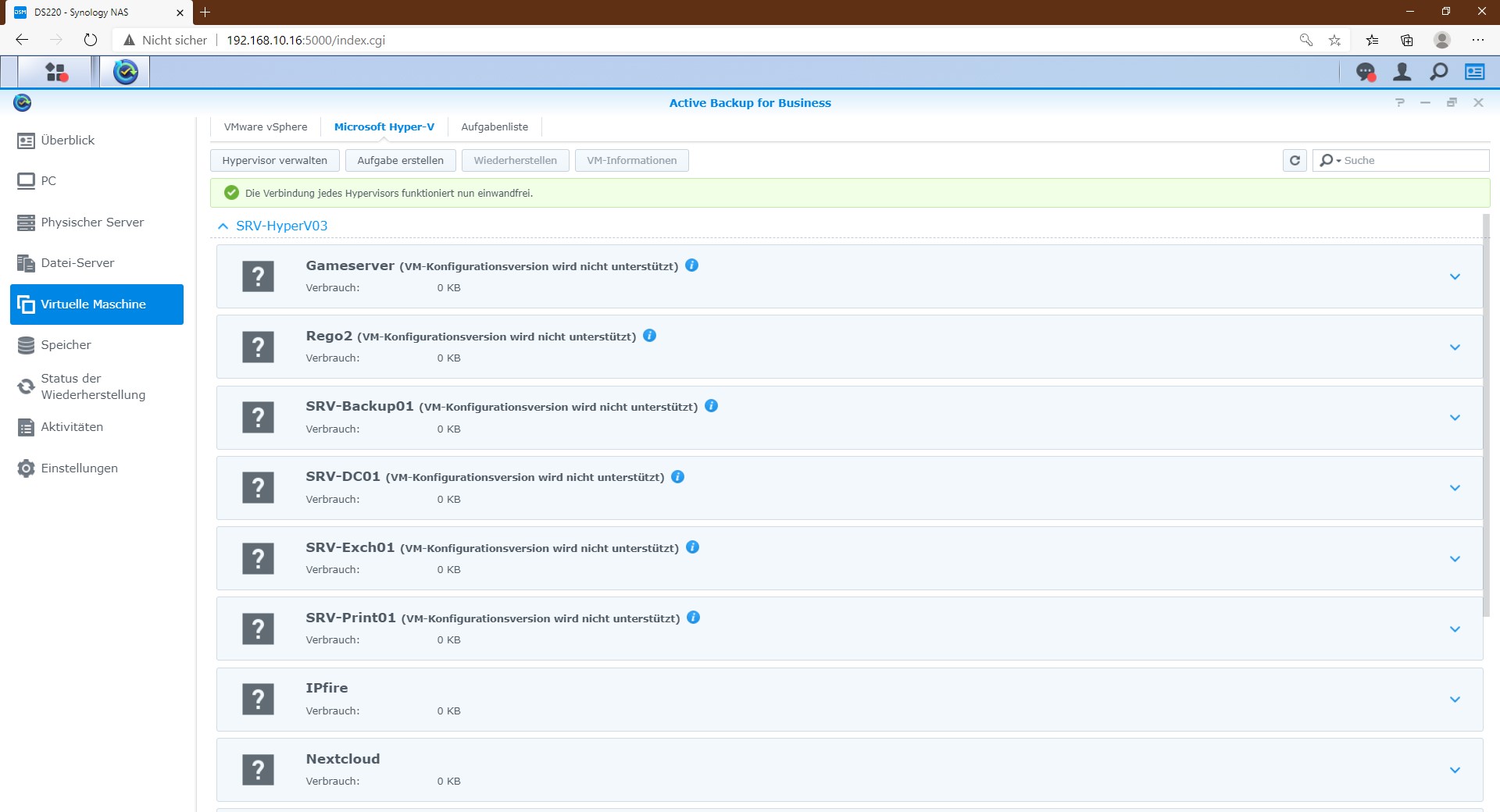Add this page to browser favorites
1500x812 pixels.
tap(1334, 40)
